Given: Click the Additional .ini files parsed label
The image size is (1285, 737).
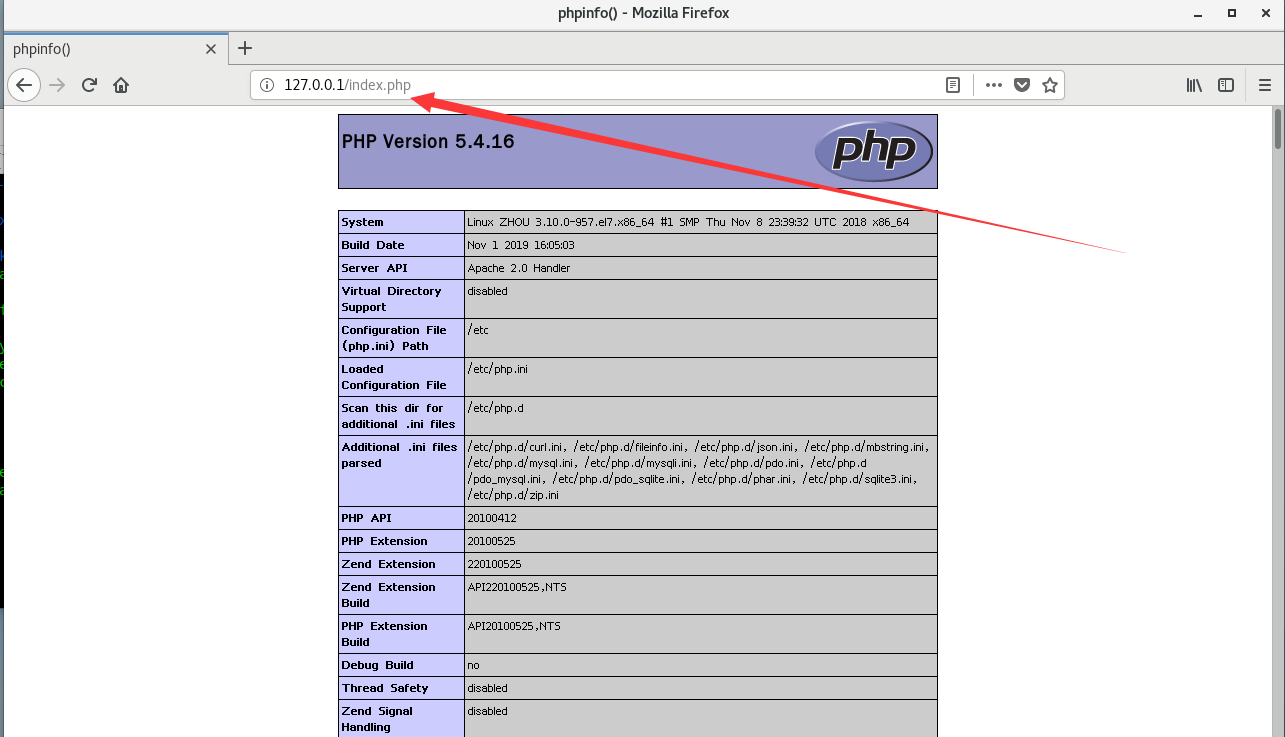Looking at the screenshot, I should [399, 455].
